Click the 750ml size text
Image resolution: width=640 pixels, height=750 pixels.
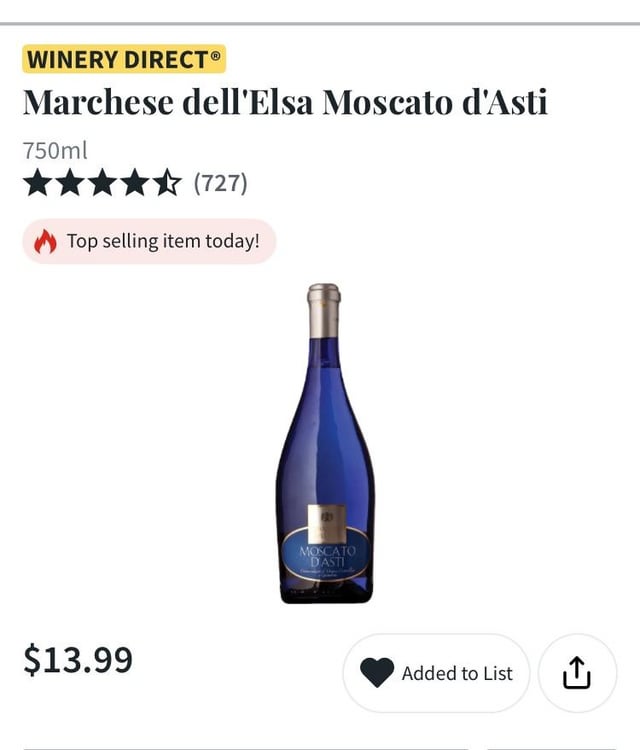55,150
